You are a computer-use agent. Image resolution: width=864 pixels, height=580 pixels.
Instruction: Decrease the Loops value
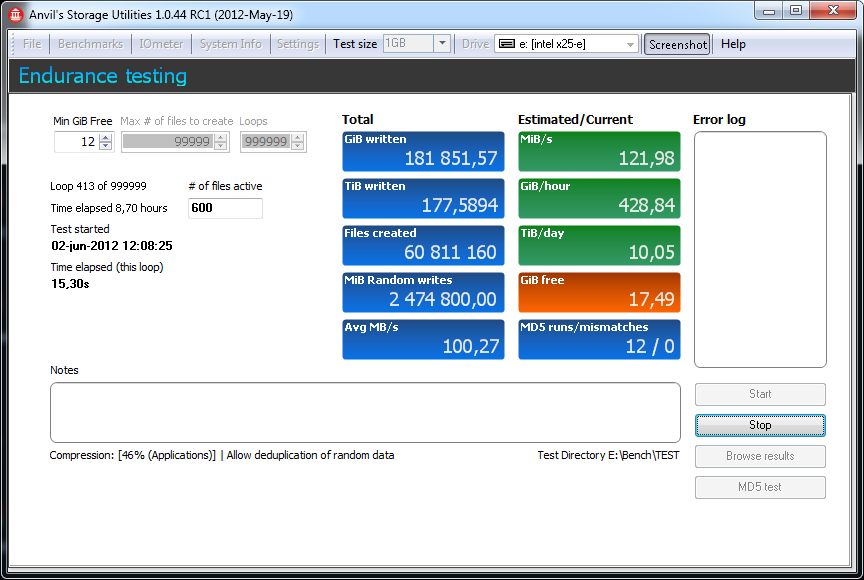click(x=298, y=146)
